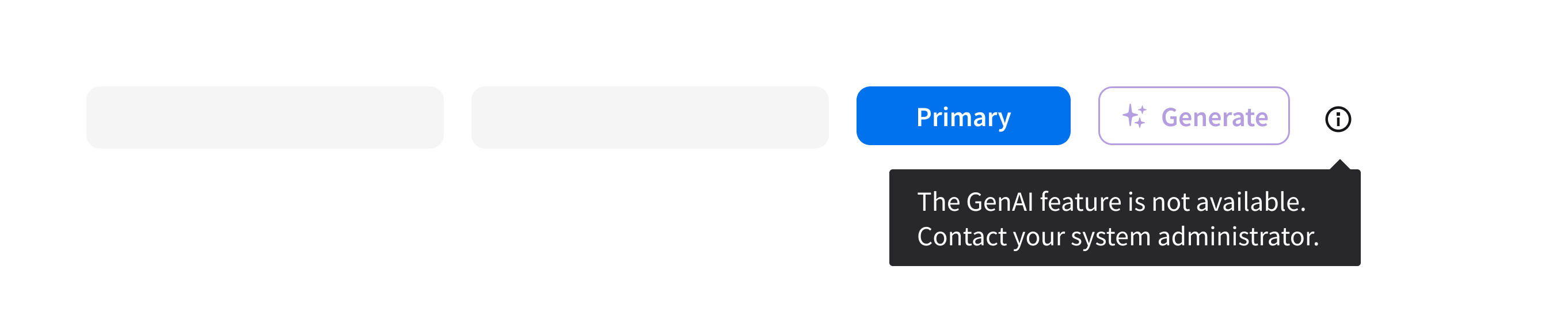The image size is (1568, 330).
Task: Click the dark GenAI tooltip box
Action: tap(1124, 217)
